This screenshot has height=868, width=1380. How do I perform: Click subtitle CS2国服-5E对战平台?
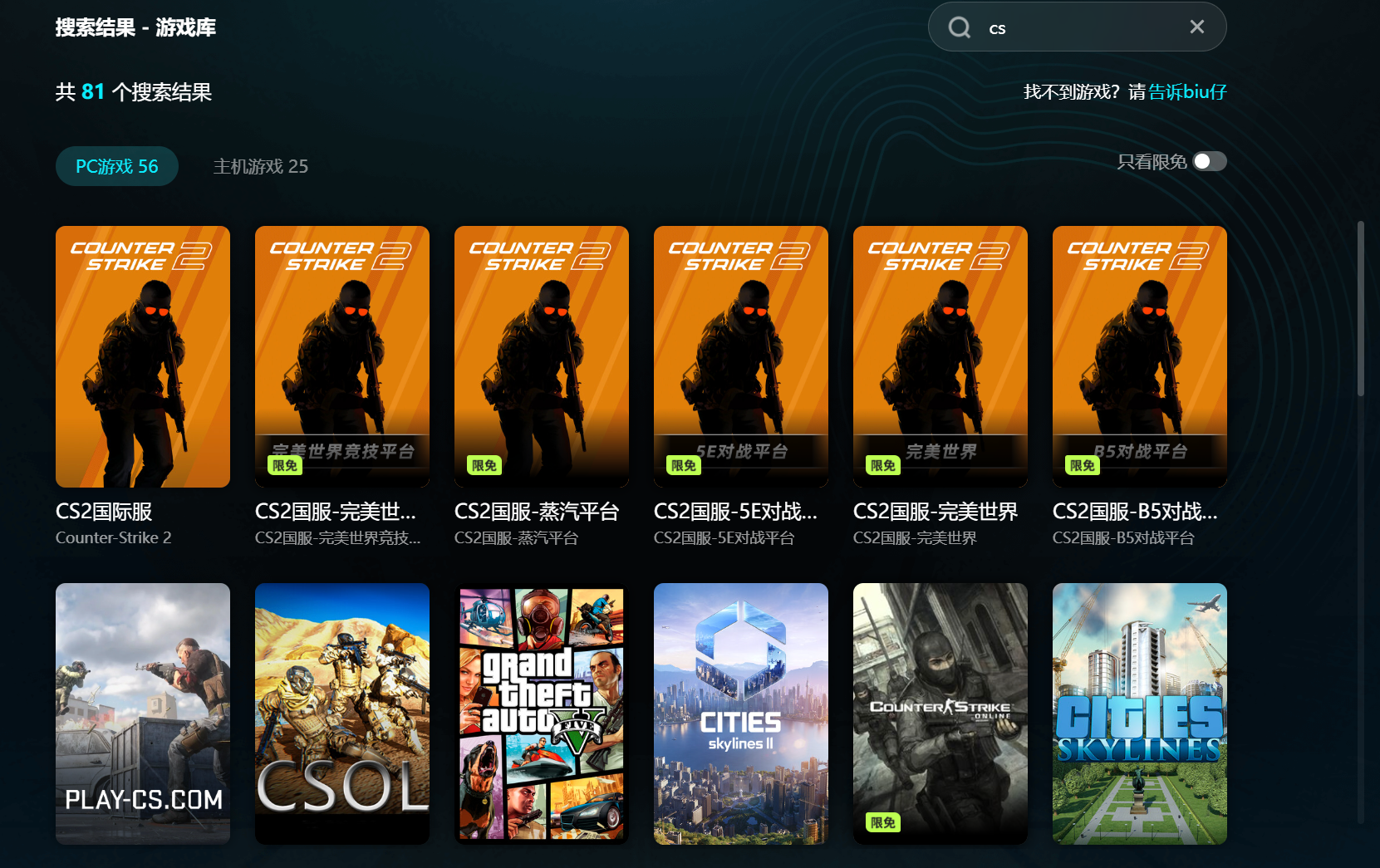pyautogui.click(x=724, y=537)
